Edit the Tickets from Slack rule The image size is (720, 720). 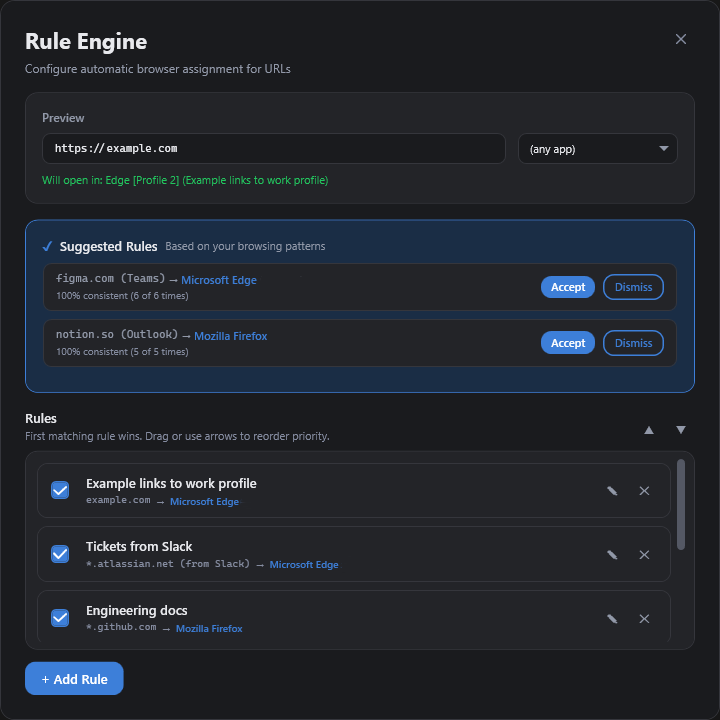[x=612, y=555]
